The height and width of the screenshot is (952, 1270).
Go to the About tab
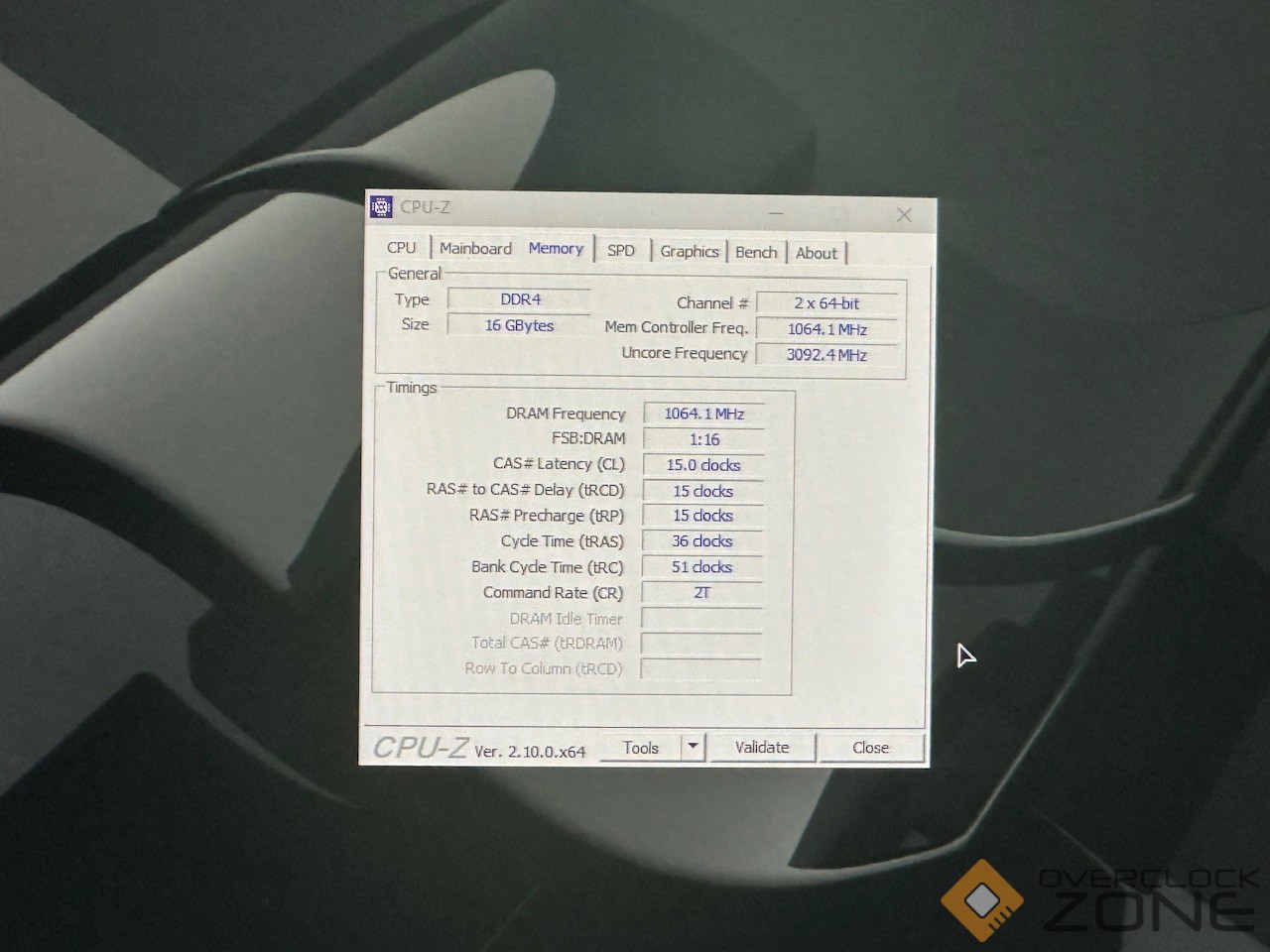[817, 253]
